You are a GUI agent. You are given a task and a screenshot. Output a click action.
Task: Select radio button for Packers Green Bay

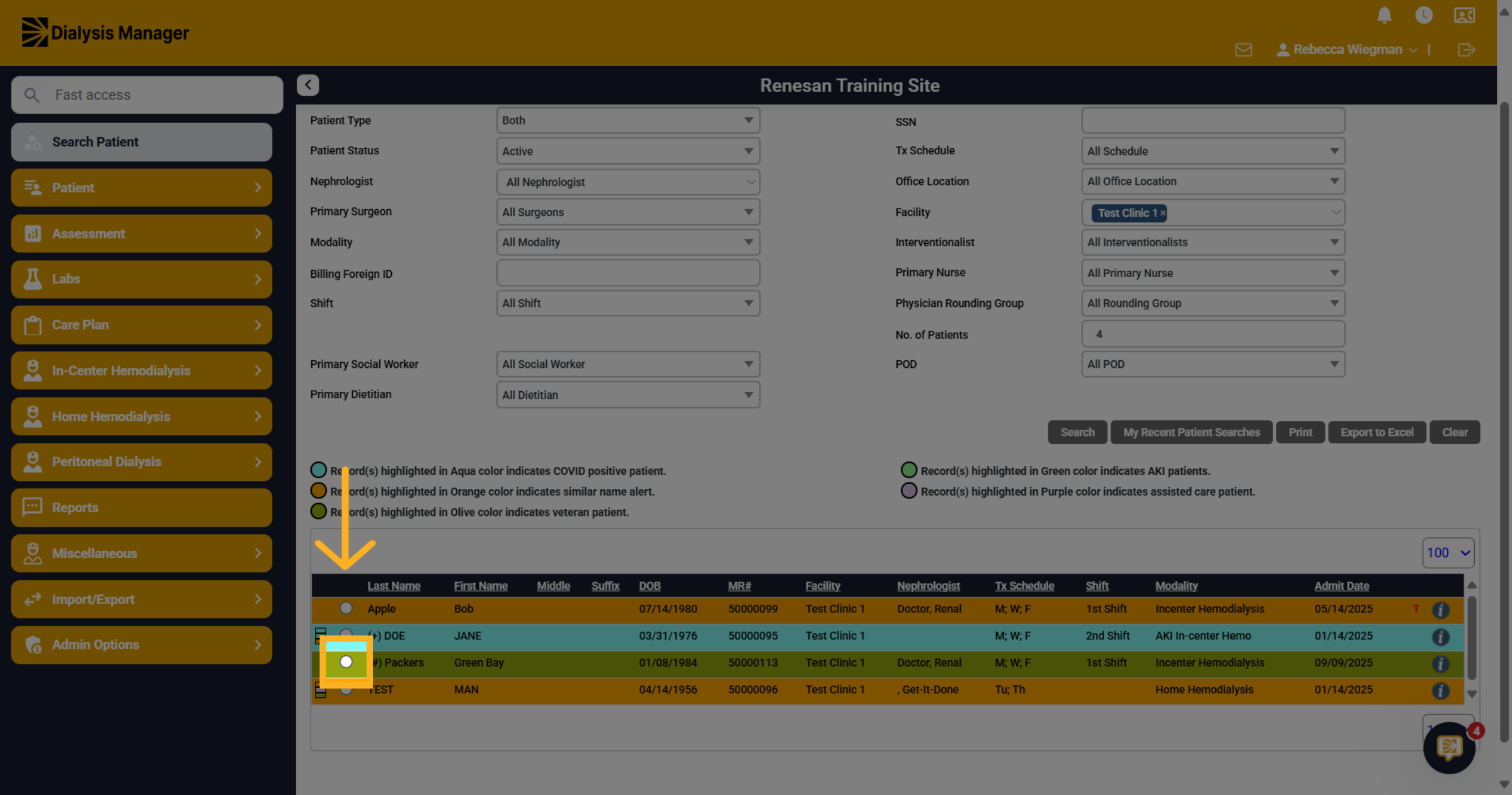[346, 661]
